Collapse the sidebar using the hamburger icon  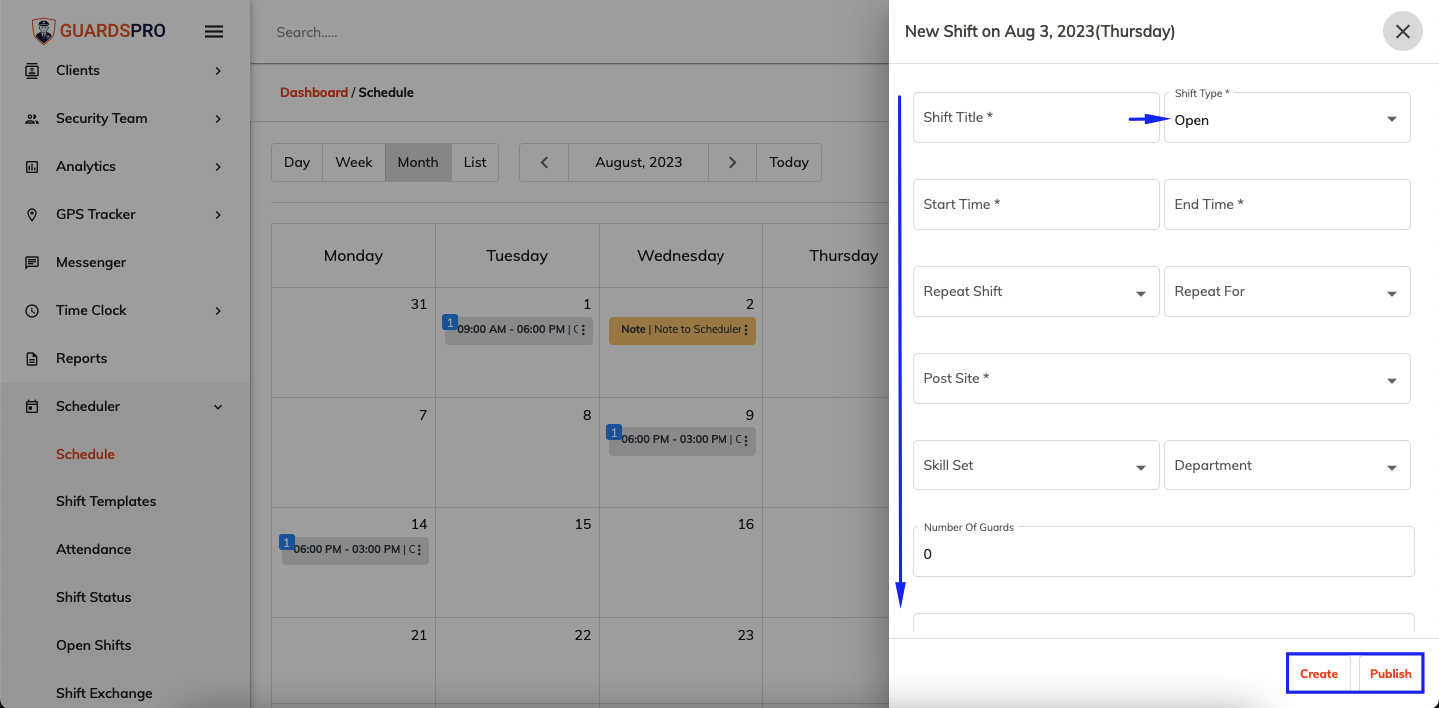pos(213,31)
